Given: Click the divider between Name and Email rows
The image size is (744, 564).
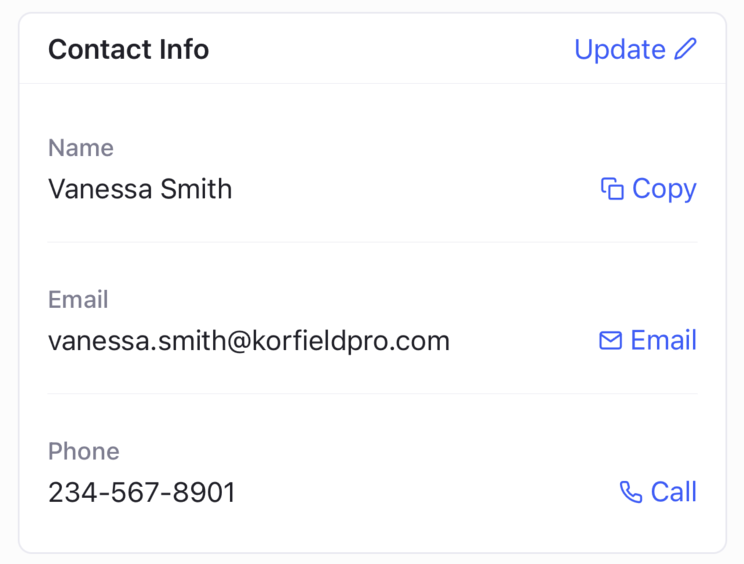Looking at the screenshot, I should [x=372, y=242].
